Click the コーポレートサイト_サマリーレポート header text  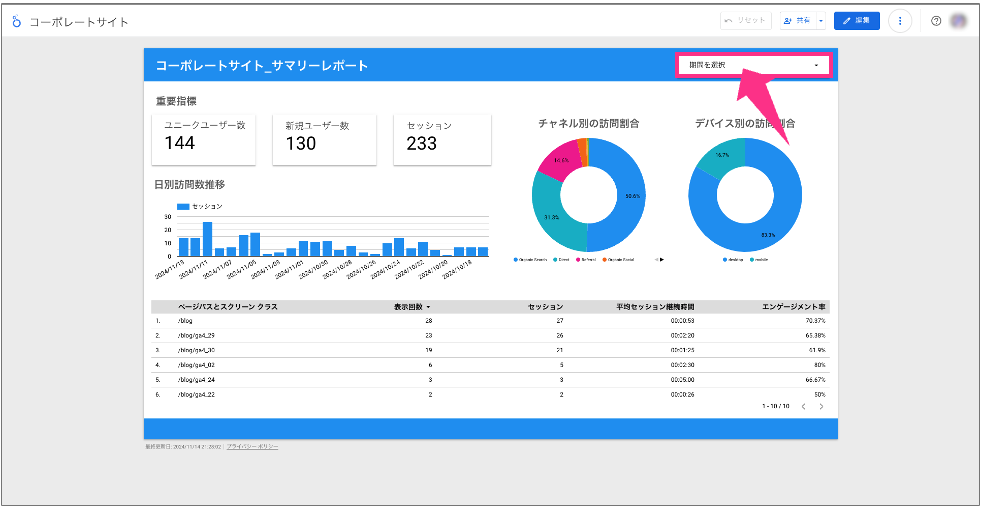pos(261,66)
